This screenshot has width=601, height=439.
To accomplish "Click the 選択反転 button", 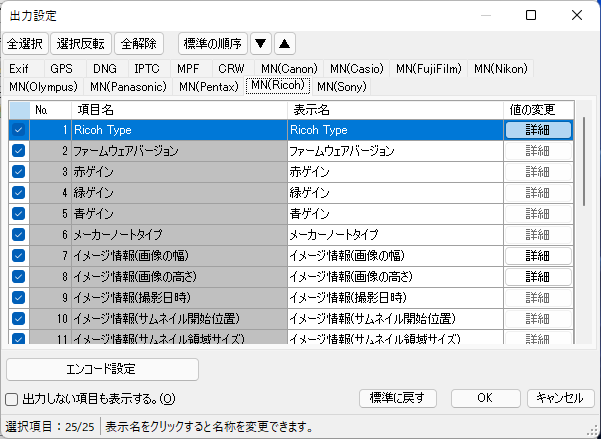I will [x=81, y=44].
